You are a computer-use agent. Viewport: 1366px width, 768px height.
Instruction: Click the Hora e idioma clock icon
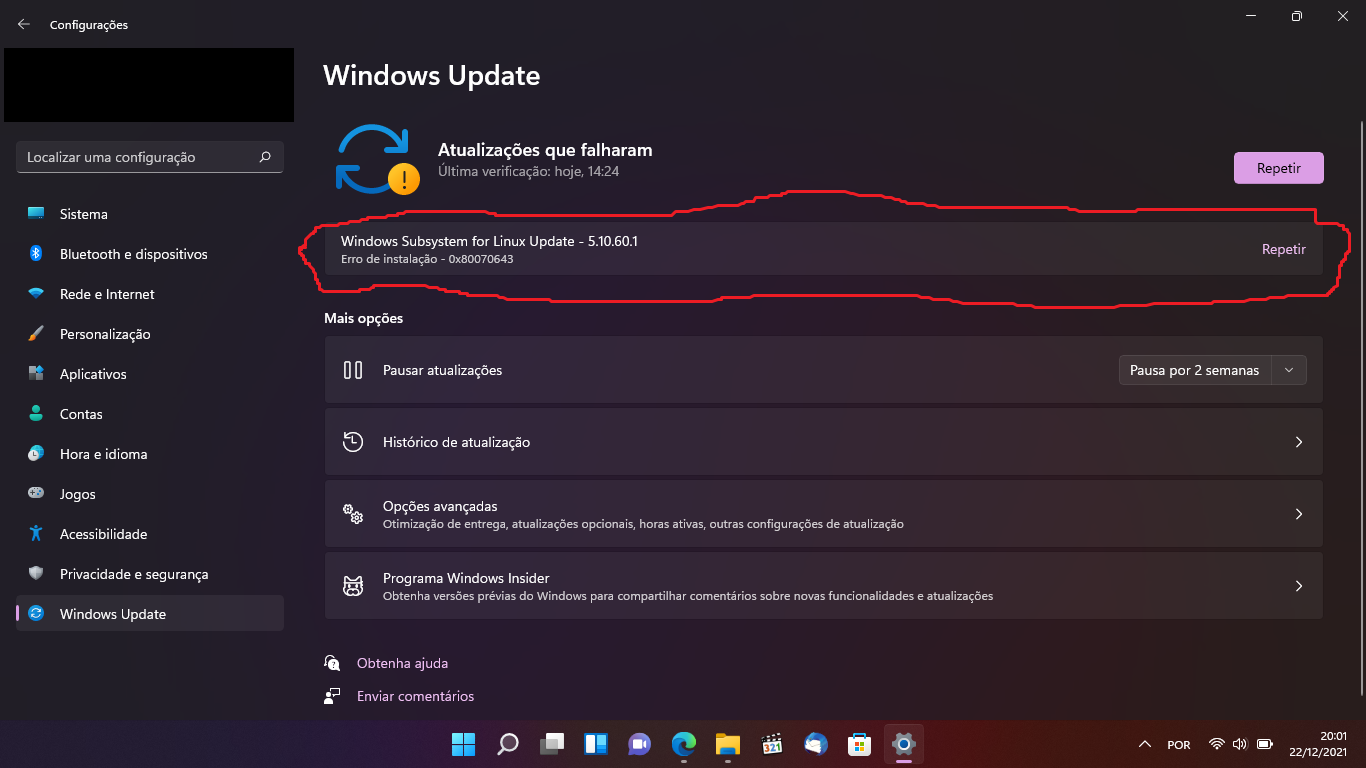click(36, 454)
